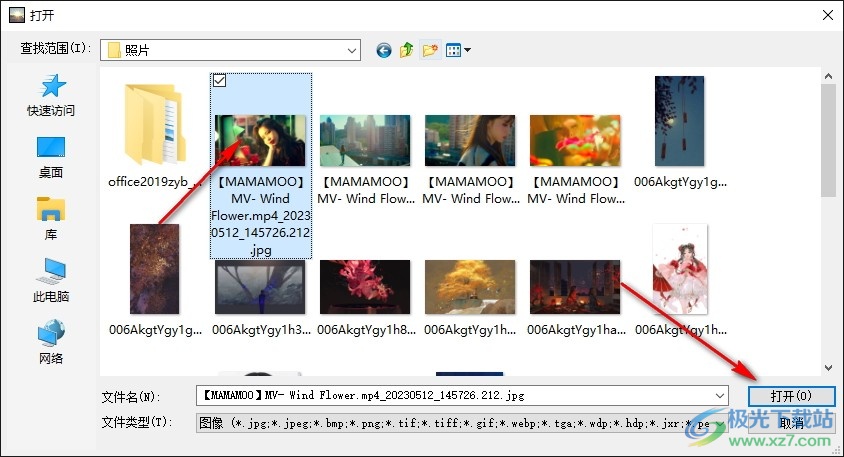Select the 006AkgtYgy1h8 red flower thumbnail
Image resolution: width=844 pixels, height=457 pixels.
pyautogui.click(x=365, y=286)
